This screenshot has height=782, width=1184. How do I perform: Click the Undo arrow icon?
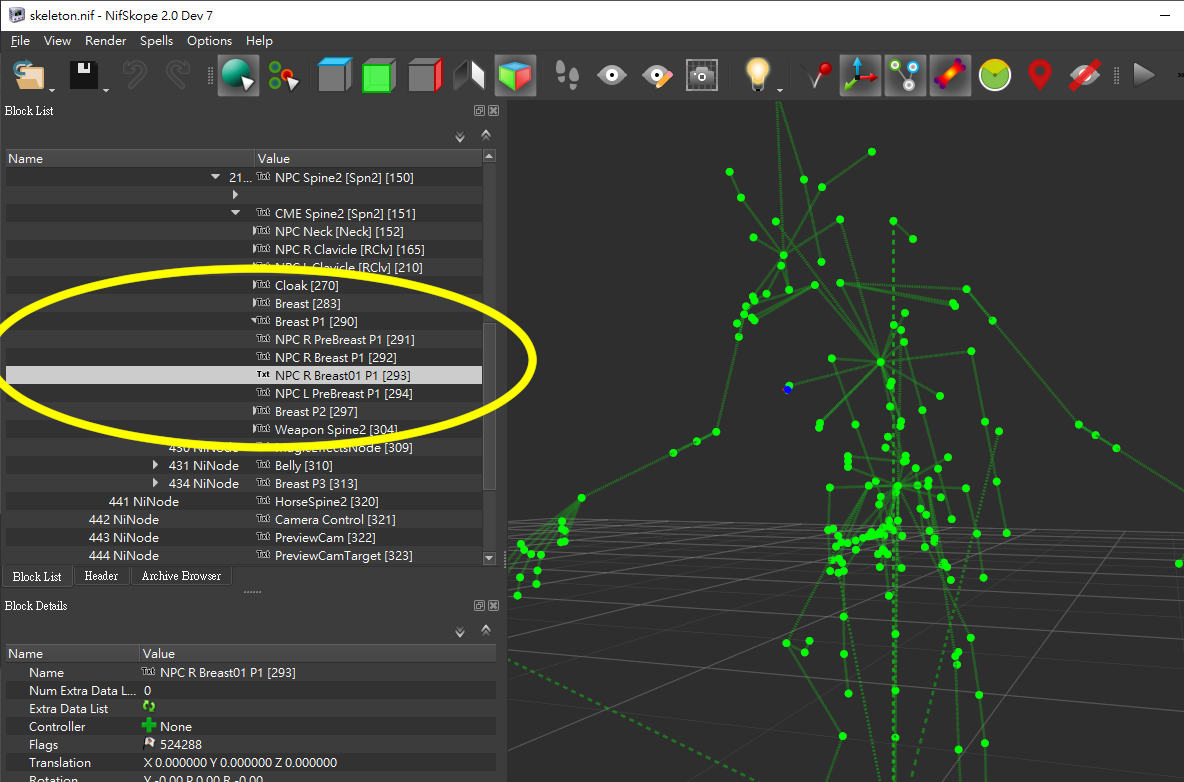coord(134,75)
